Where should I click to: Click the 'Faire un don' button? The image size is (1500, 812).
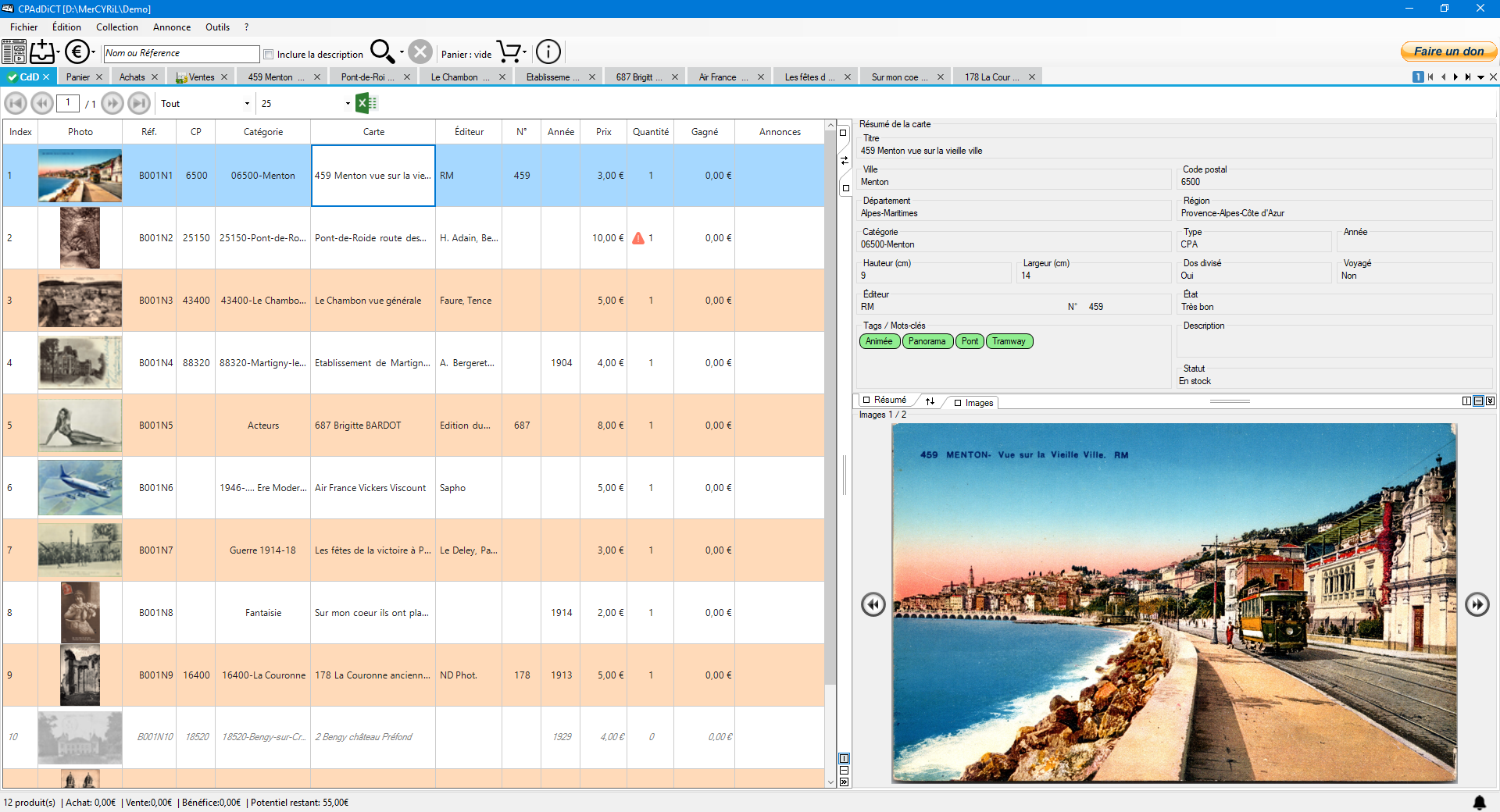click(1448, 52)
